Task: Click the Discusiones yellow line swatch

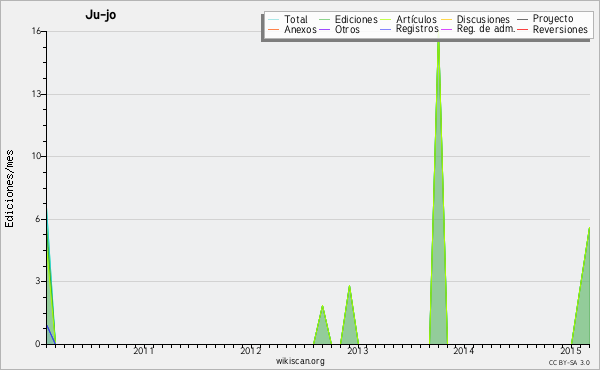Action: point(446,20)
